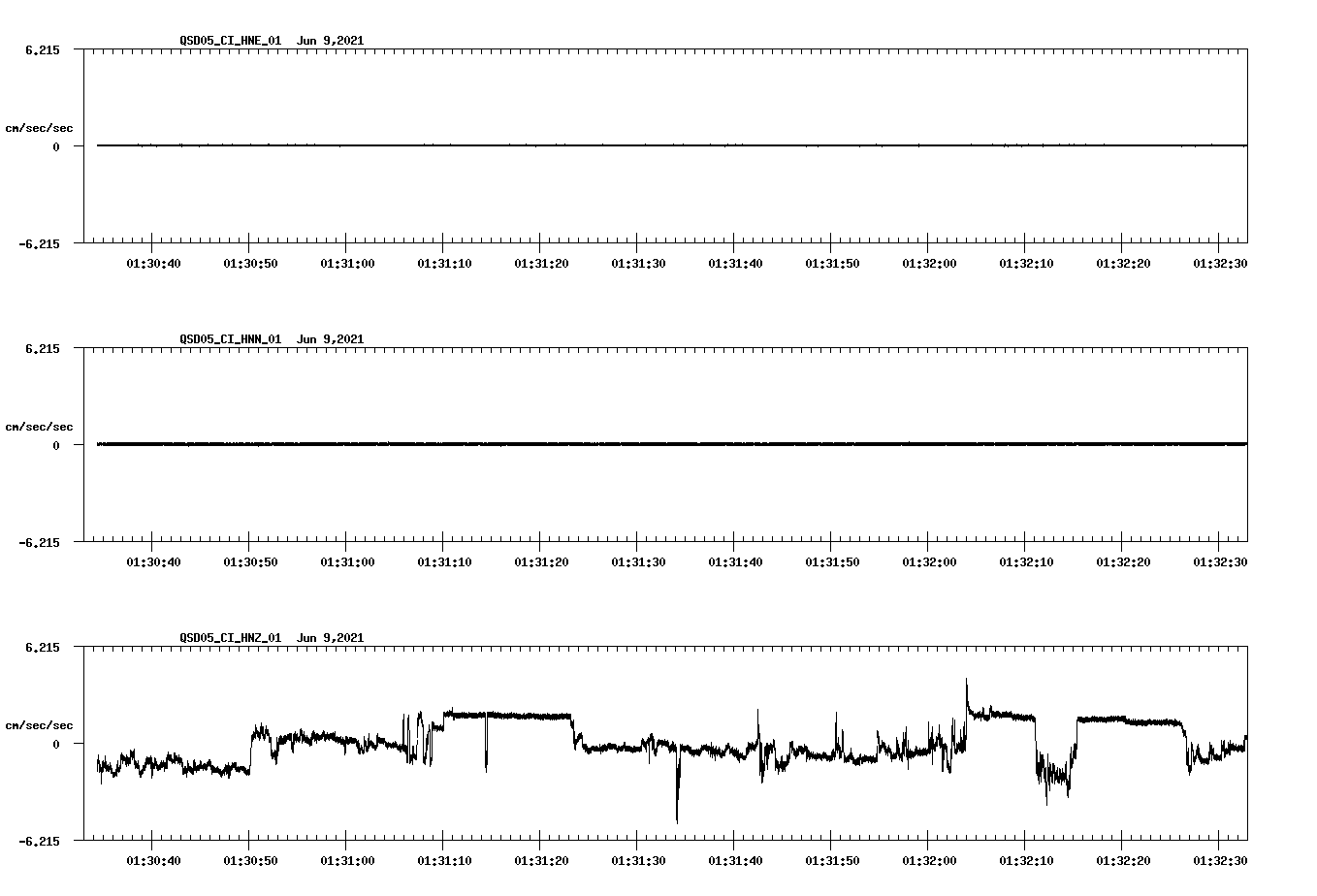
Task: Click the cm/sec/sec unit label of the HNE plot
Action: point(39,128)
